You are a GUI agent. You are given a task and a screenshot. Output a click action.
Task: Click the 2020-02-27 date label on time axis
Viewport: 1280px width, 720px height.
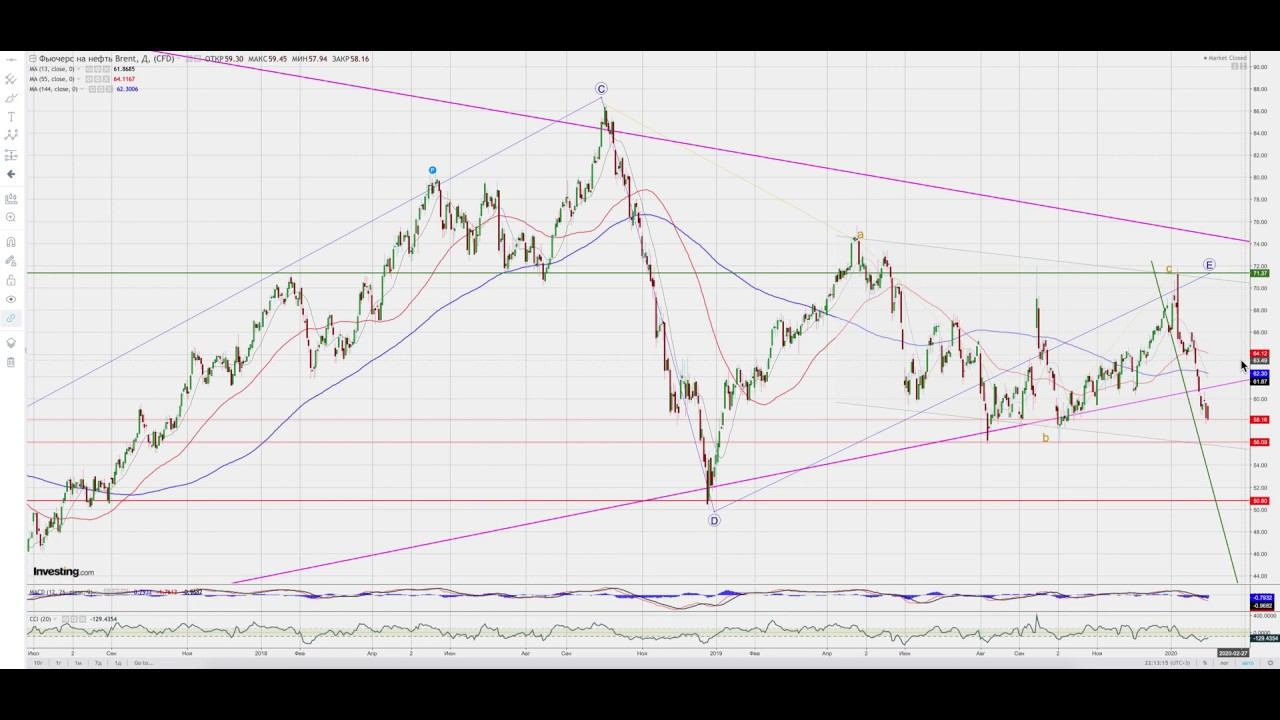(1233, 653)
